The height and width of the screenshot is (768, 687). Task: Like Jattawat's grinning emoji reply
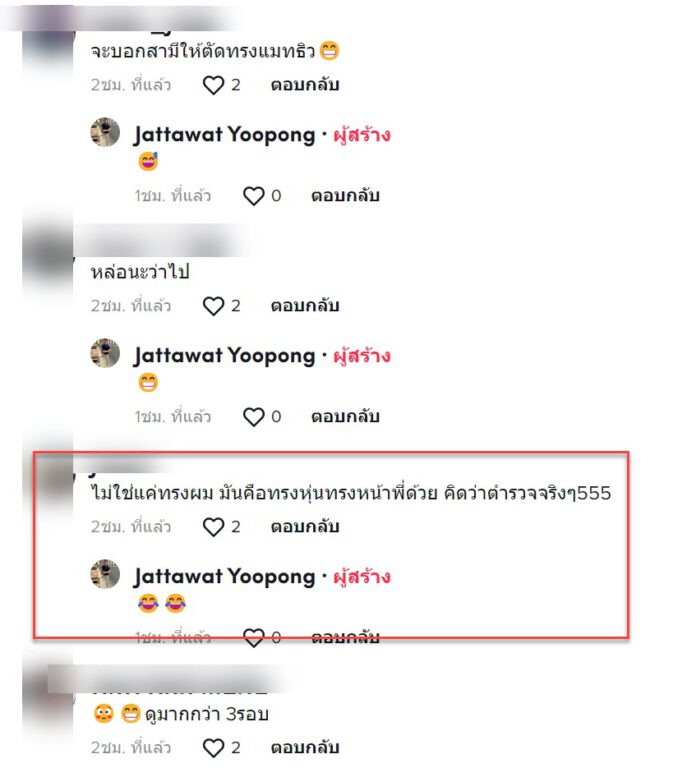coord(254,417)
